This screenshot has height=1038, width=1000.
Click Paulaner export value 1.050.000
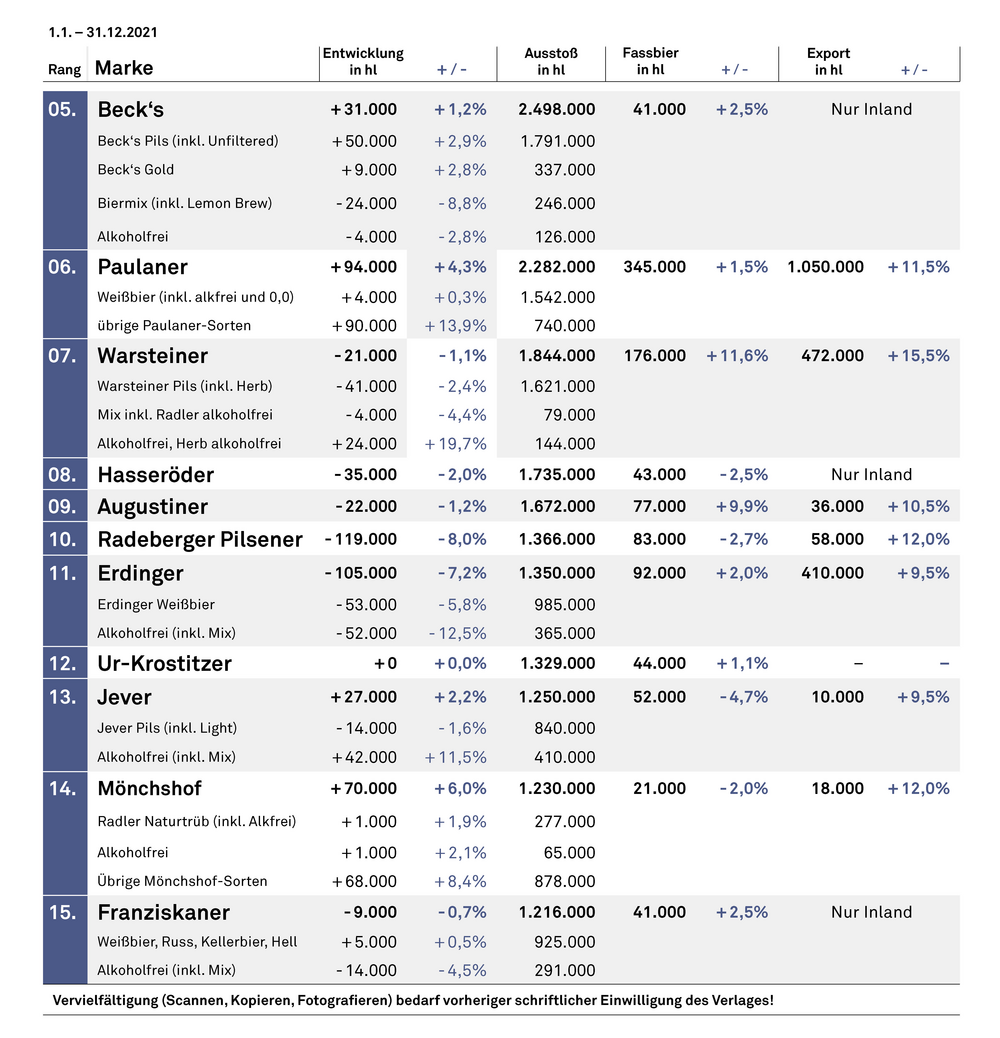[825, 267]
